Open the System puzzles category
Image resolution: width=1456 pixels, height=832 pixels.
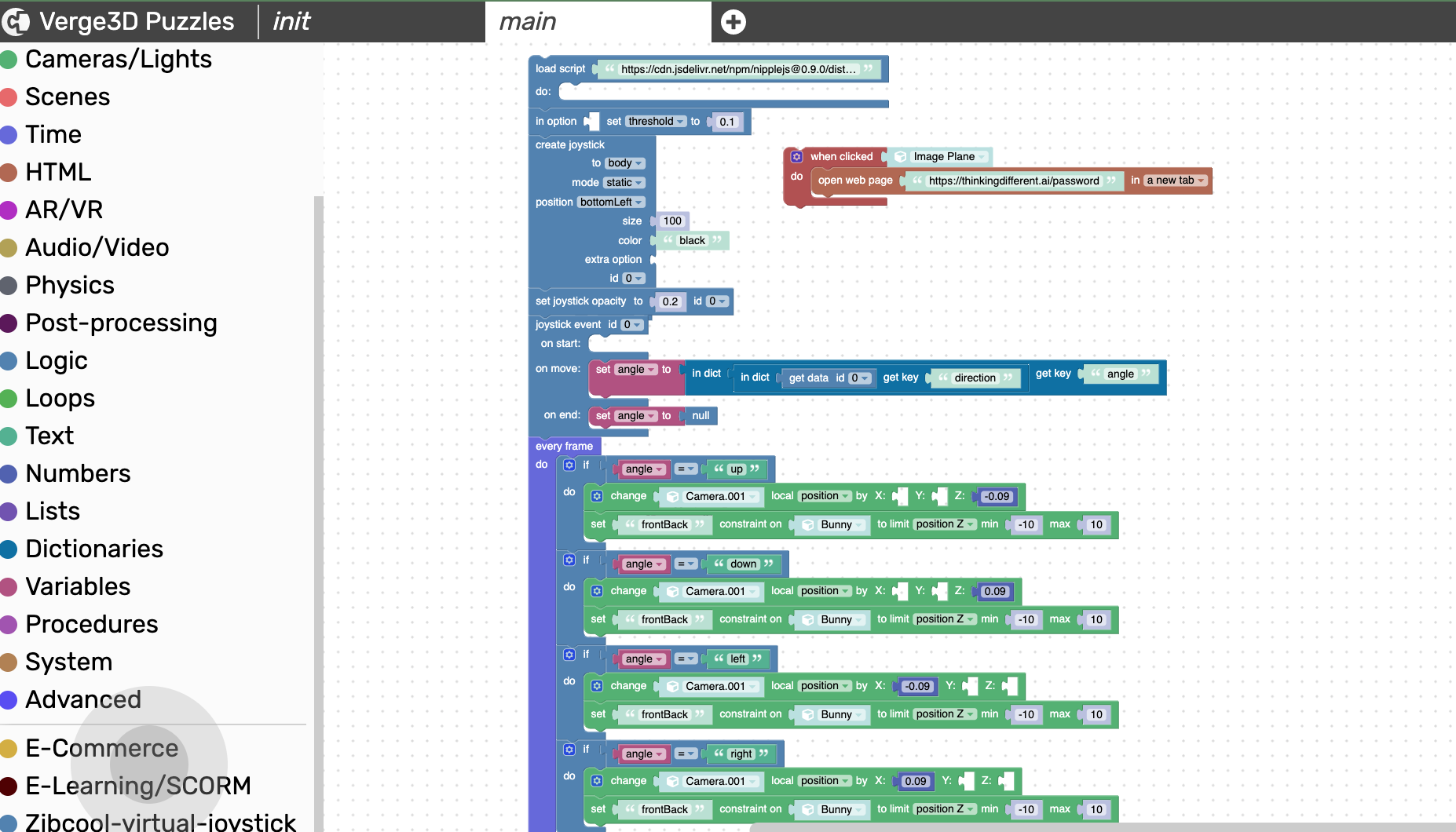click(x=69, y=662)
